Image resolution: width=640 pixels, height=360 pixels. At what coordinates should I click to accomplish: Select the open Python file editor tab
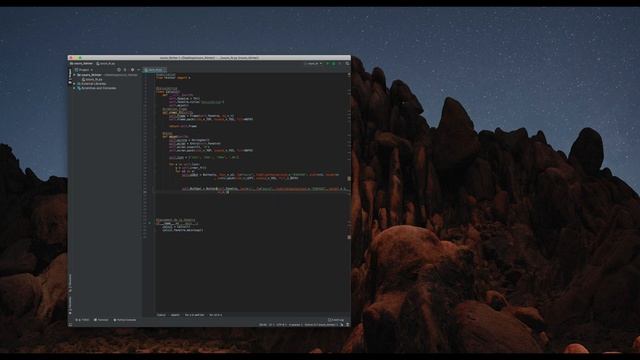pos(155,70)
